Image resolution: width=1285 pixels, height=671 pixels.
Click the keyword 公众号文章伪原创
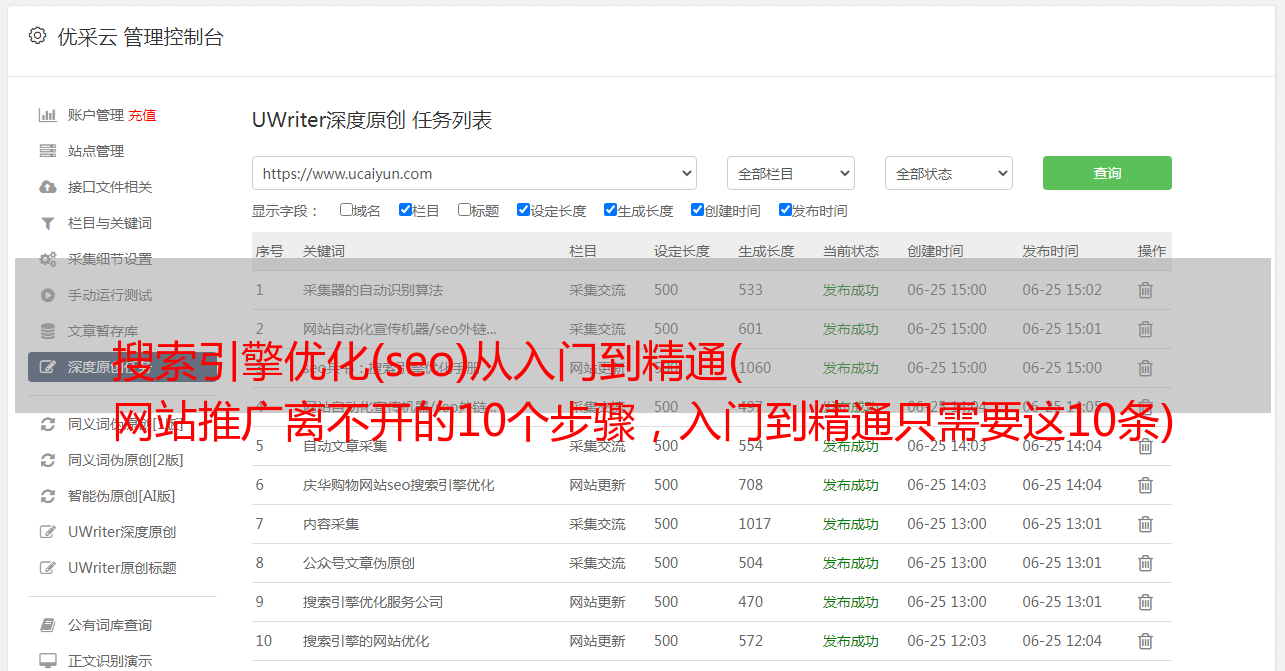pos(359,563)
